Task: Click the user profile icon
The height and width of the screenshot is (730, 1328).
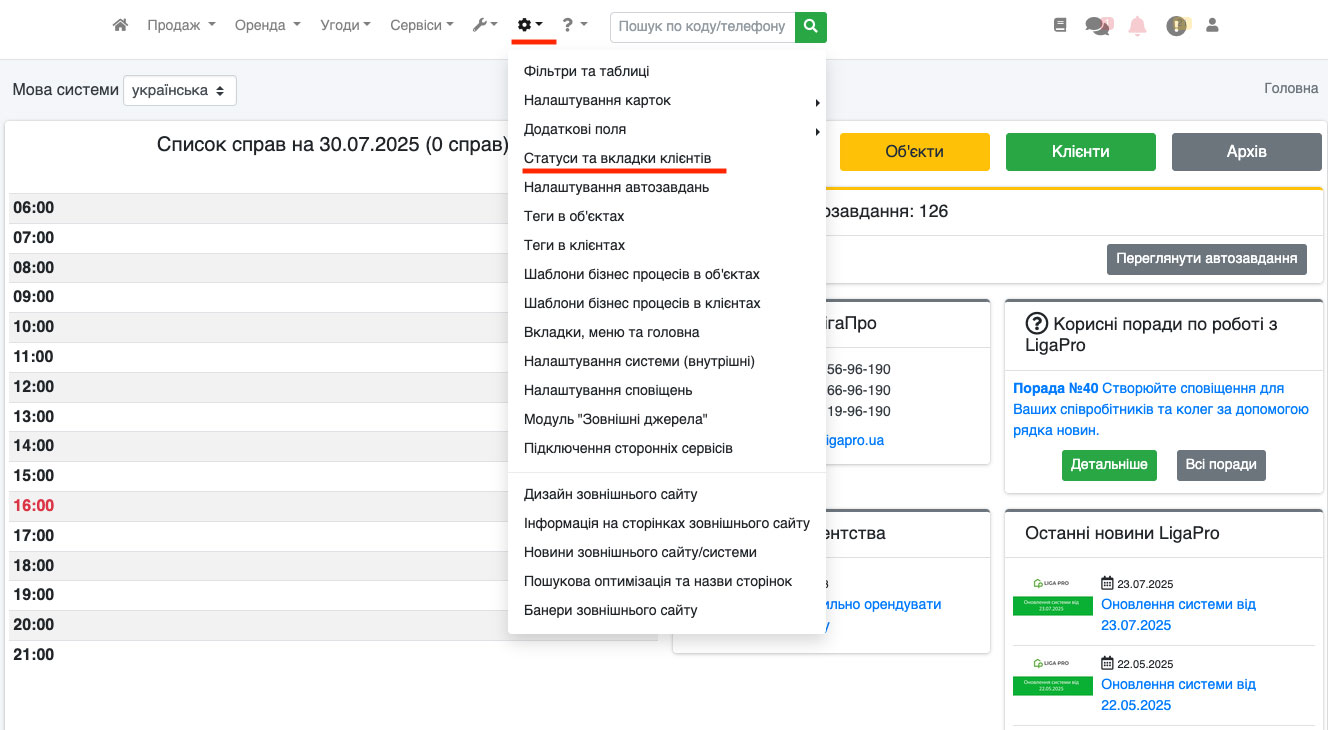Action: [x=1212, y=26]
